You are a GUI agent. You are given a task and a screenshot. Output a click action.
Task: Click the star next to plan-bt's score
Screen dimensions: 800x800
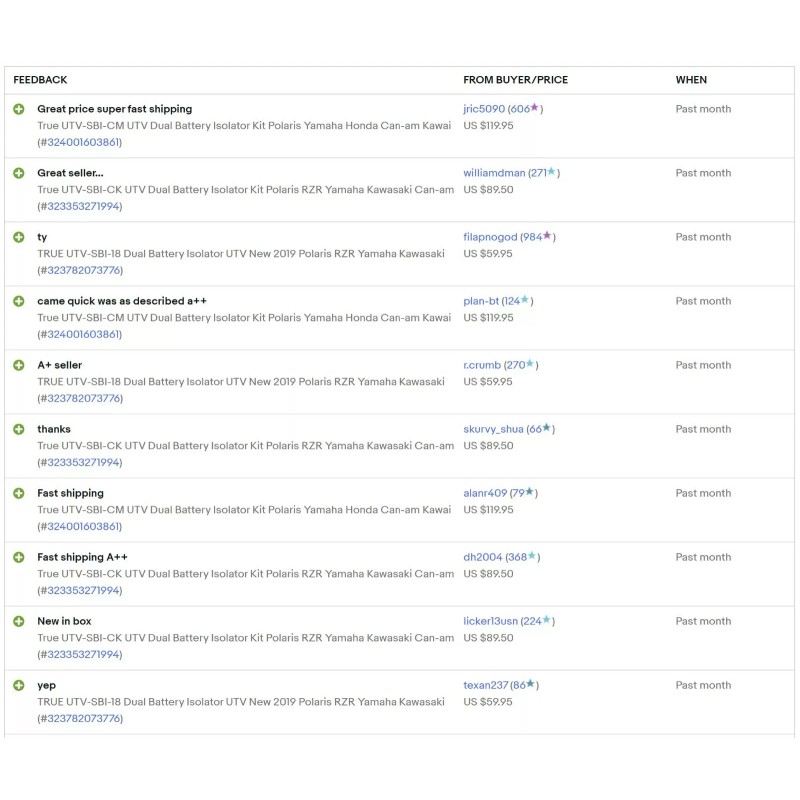[x=524, y=299]
